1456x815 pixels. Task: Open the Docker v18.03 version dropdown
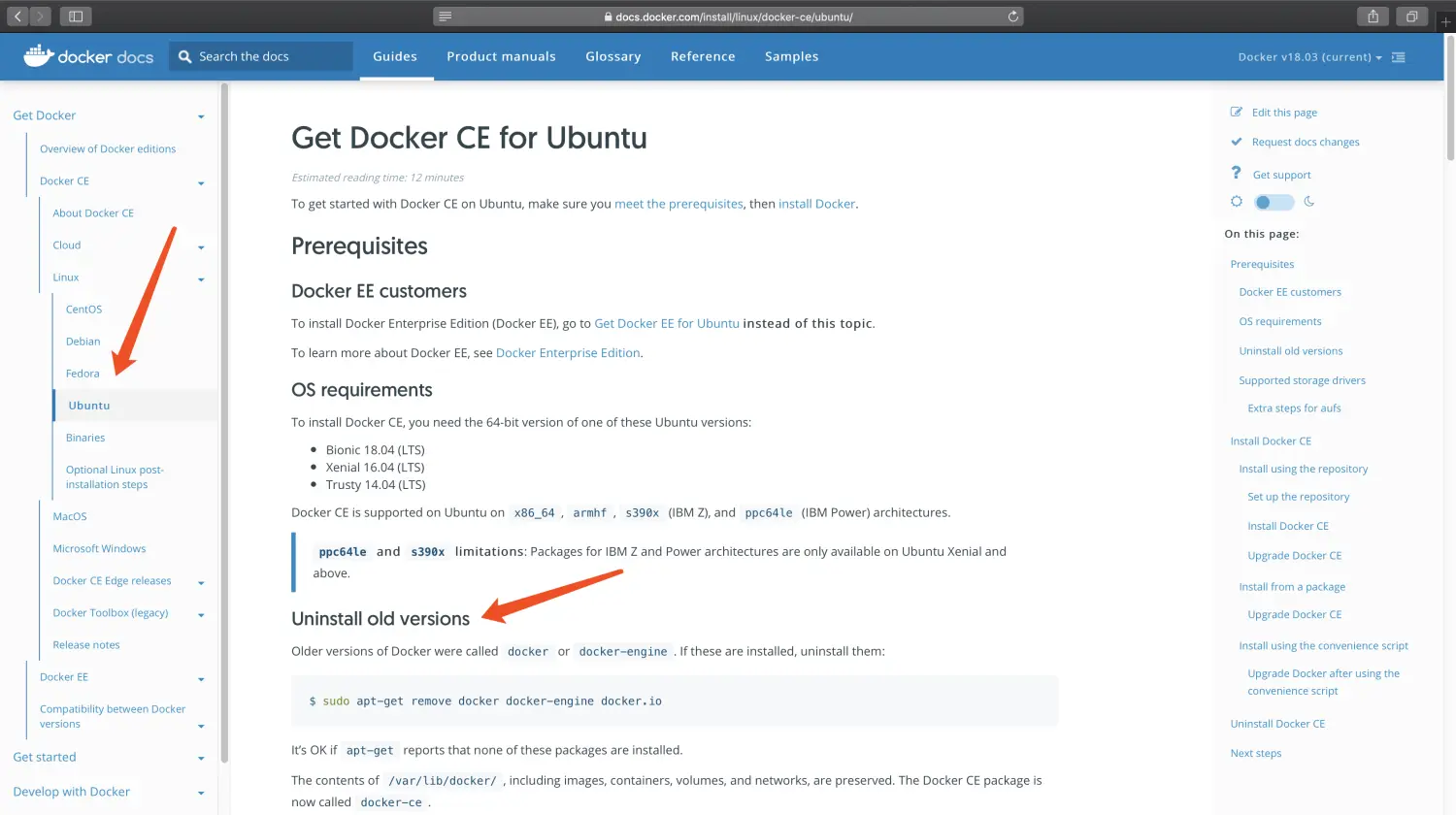point(1309,57)
